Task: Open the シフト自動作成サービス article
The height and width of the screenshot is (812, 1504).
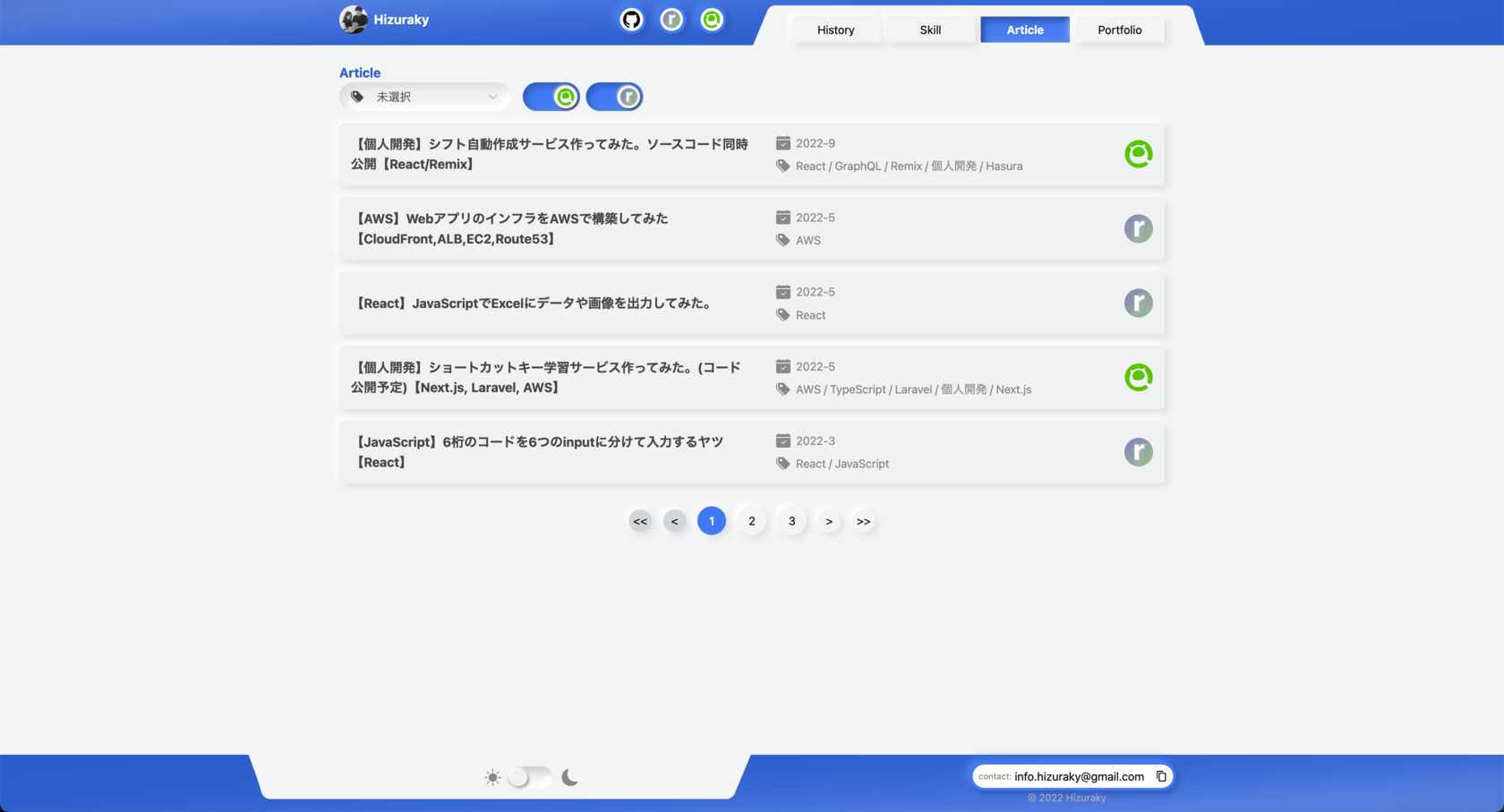Action: pyautogui.click(x=752, y=154)
